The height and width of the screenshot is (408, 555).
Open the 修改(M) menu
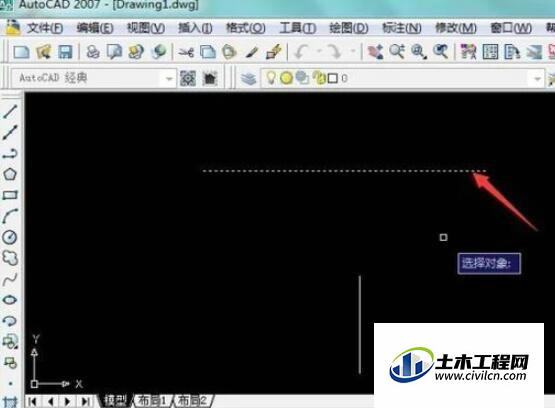pos(456,28)
